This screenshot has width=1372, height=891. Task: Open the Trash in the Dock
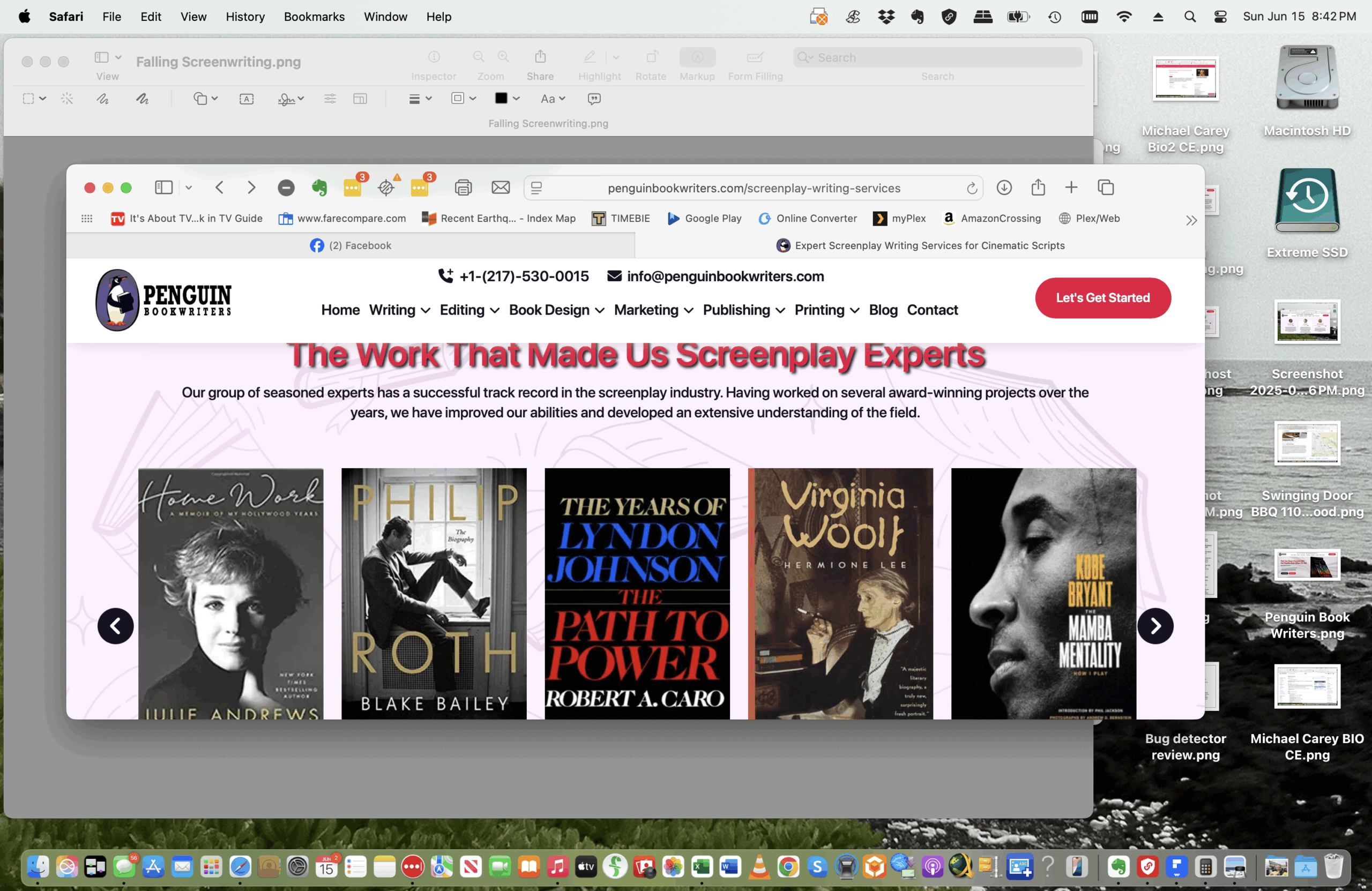pyautogui.click(x=1333, y=866)
